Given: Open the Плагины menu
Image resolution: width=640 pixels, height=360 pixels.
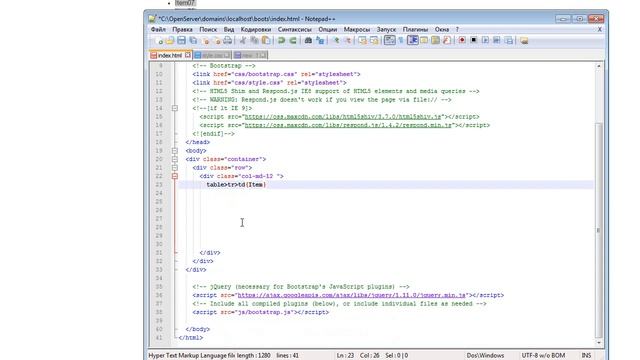Looking at the screenshot, I should 416,29.
